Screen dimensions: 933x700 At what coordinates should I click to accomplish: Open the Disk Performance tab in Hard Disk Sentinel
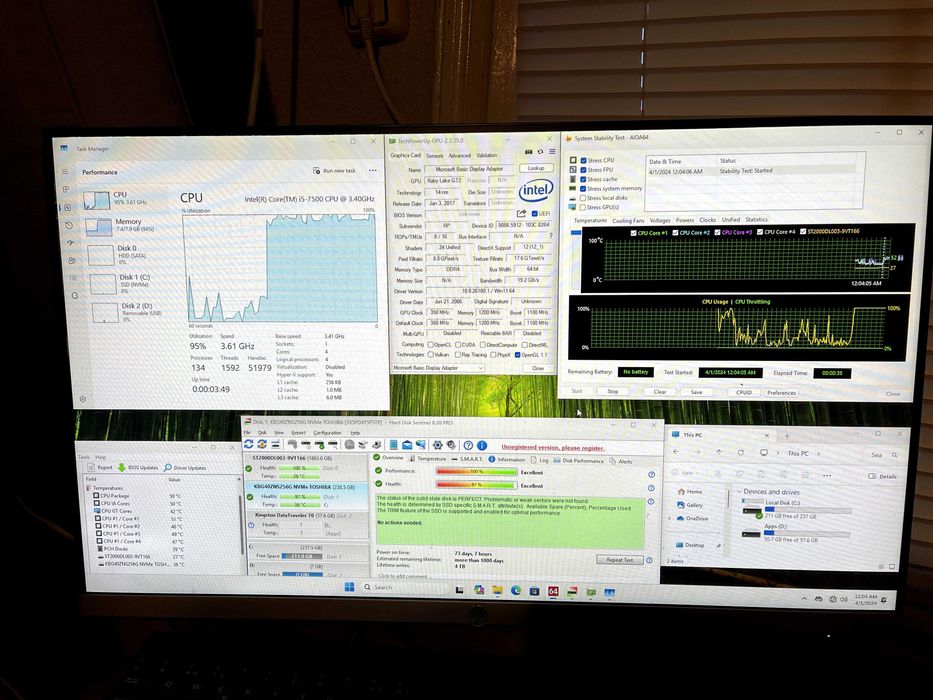[577, 461]
